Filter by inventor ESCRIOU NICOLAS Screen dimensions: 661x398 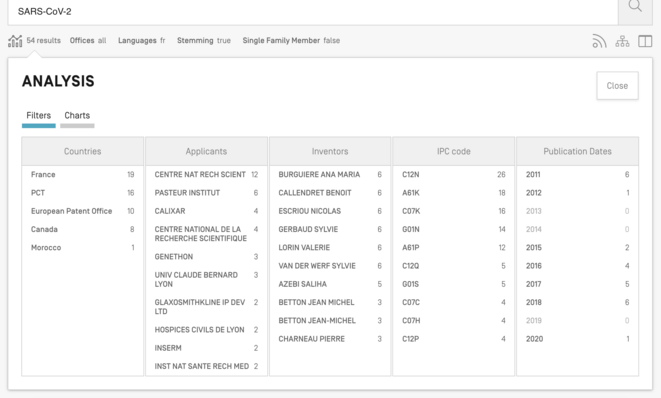[x=330, y=211]
